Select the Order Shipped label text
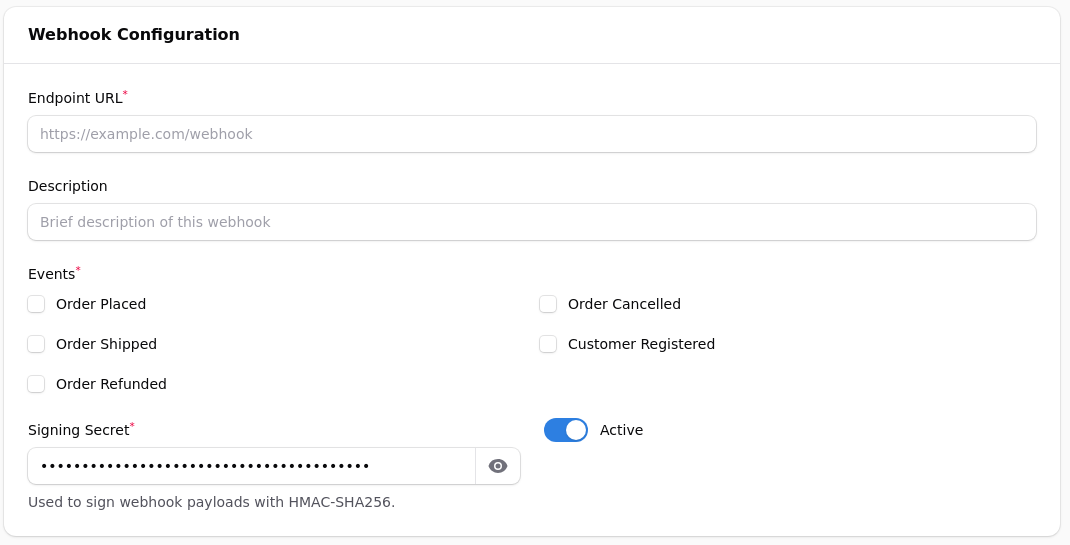The width and height of the screenshot is (1070, 545). (106, 344)
